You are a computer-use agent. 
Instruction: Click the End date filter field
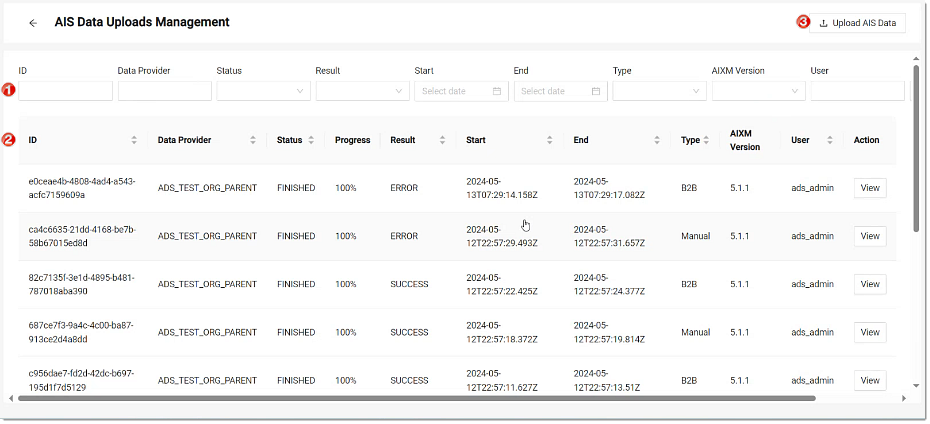tap(560, 91)
